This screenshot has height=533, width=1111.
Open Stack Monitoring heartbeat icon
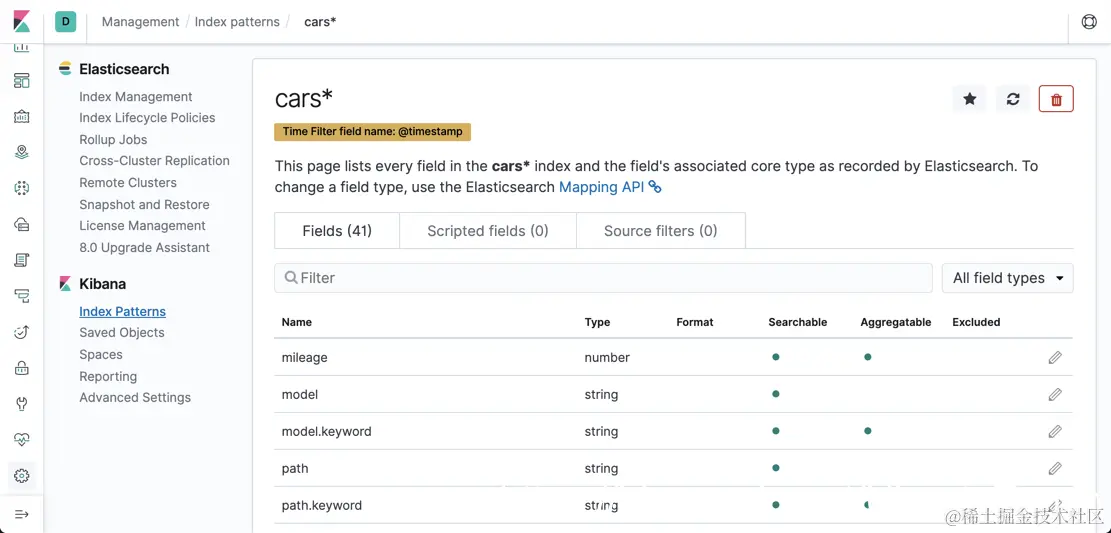point(22,440)
